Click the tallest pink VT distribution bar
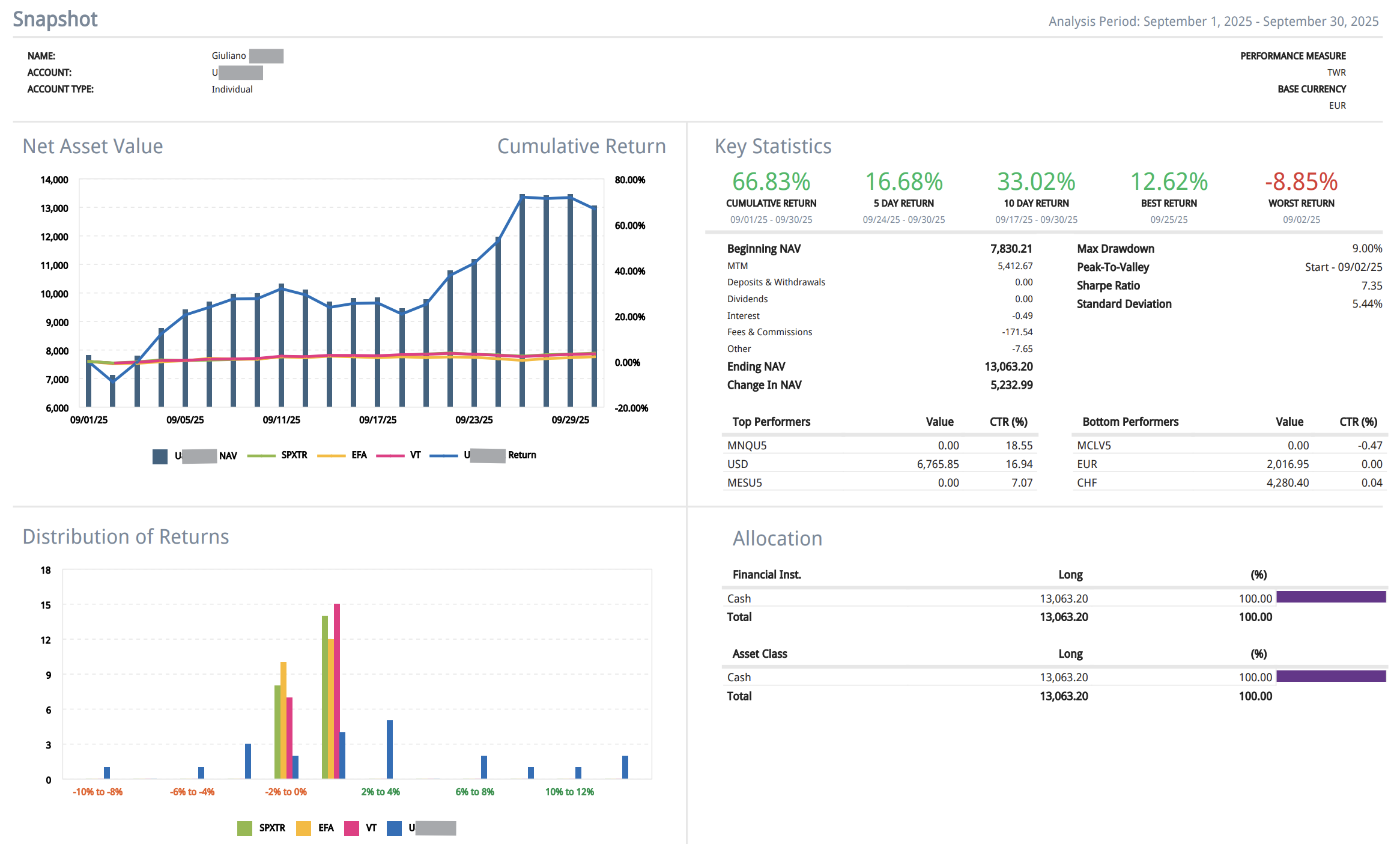 [x=337, y=691]
